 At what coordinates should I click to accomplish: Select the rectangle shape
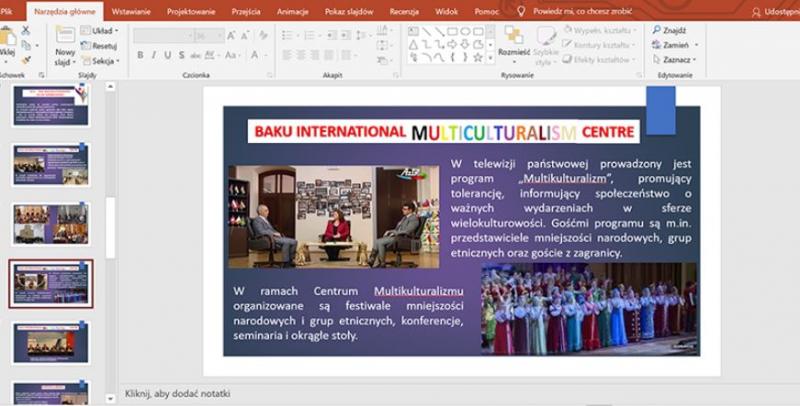coord(452,32)
